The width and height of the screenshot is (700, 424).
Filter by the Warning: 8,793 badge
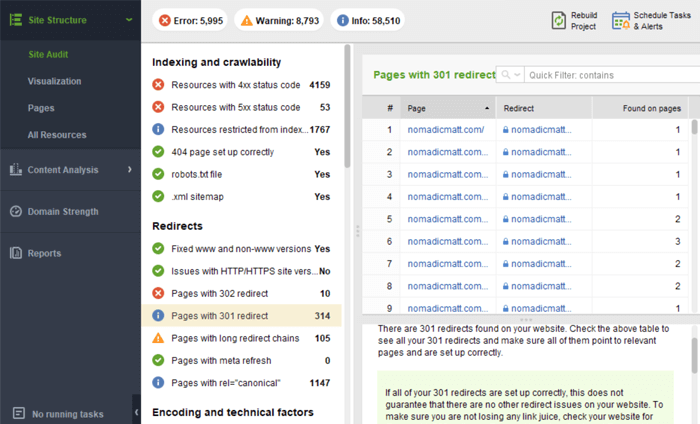279,21
